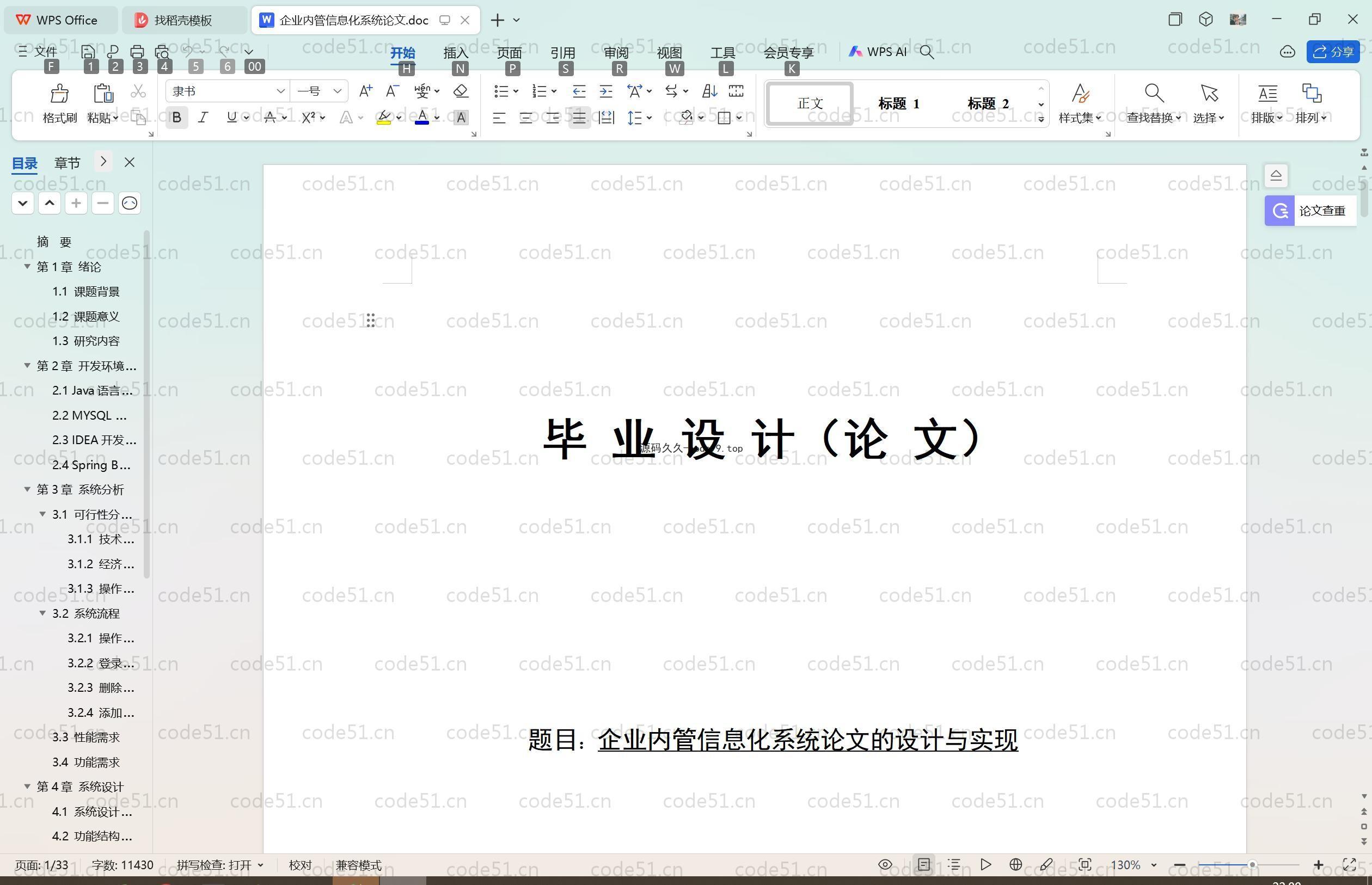1372x885 pixels.
Task: Apply the 标题 1 heading style
Action: (898, 104)
